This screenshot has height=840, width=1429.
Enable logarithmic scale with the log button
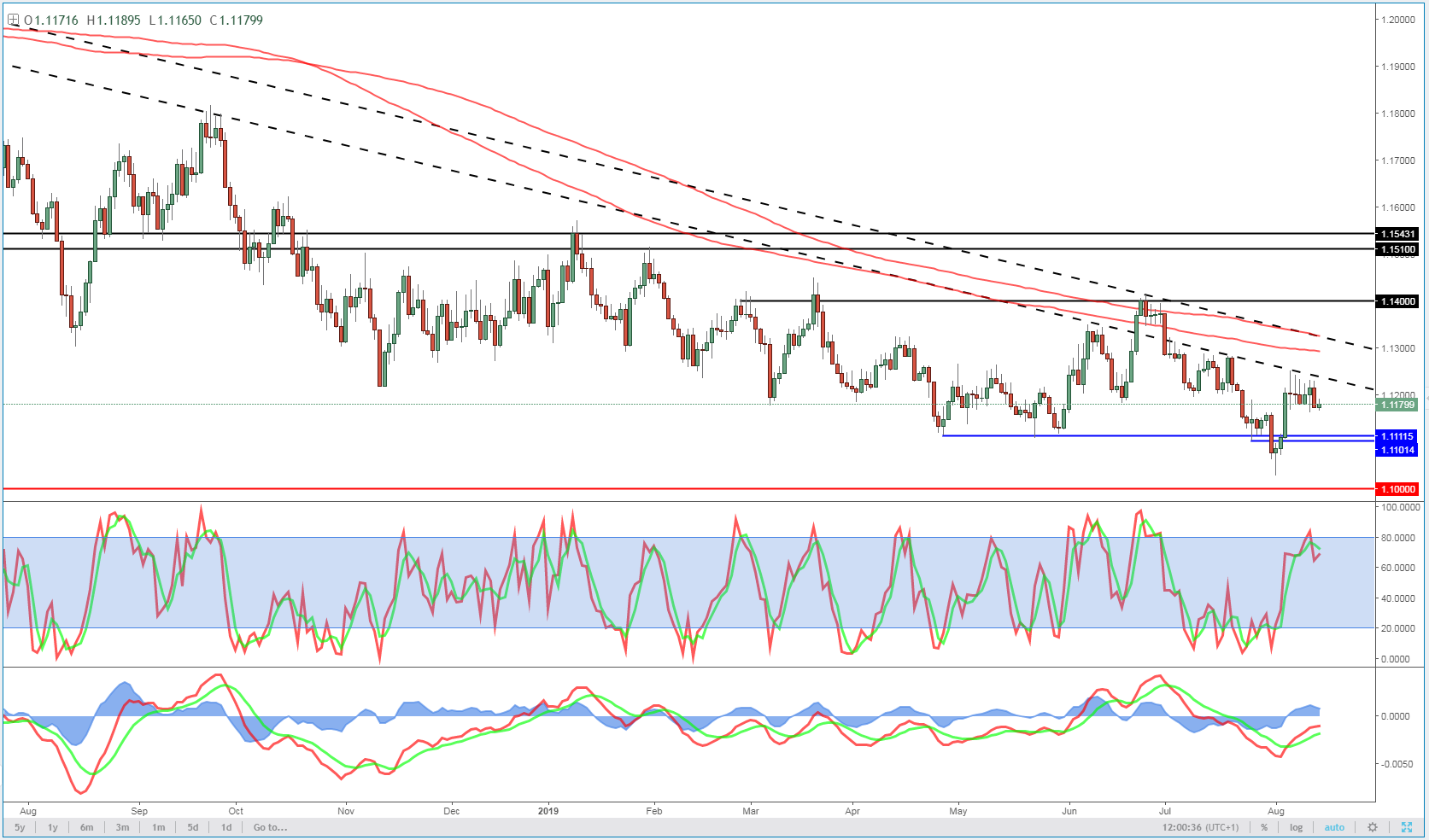tap(1297, 827)
